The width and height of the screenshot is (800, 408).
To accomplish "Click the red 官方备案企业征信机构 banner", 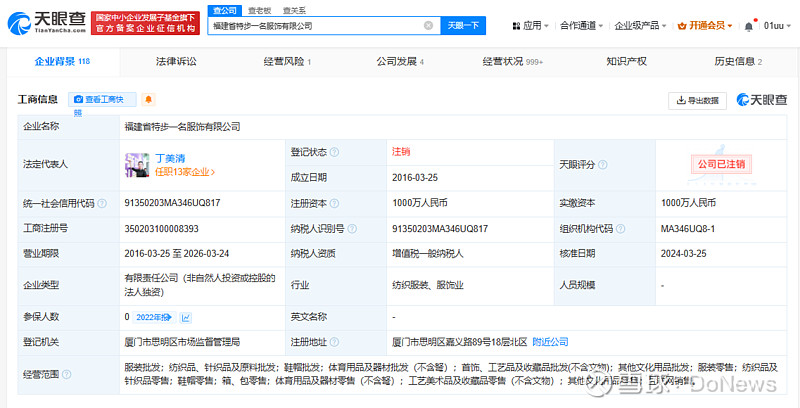I will pyautogui.click(x=145, y=23).
